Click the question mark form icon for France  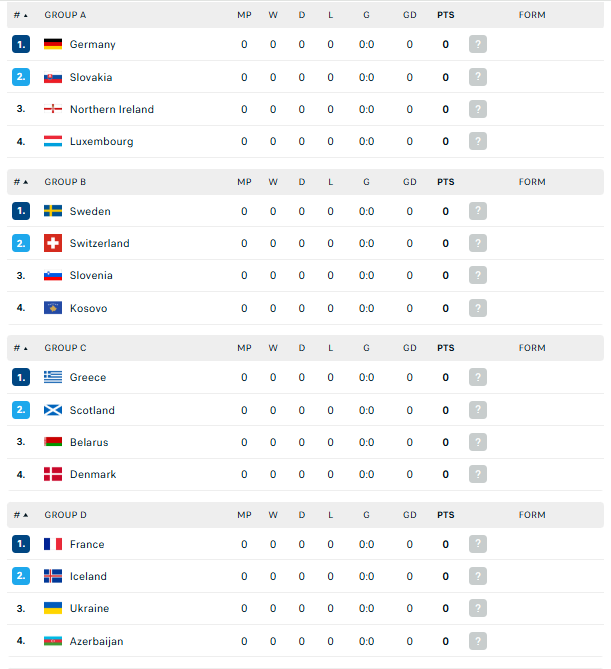coord(478,544)
